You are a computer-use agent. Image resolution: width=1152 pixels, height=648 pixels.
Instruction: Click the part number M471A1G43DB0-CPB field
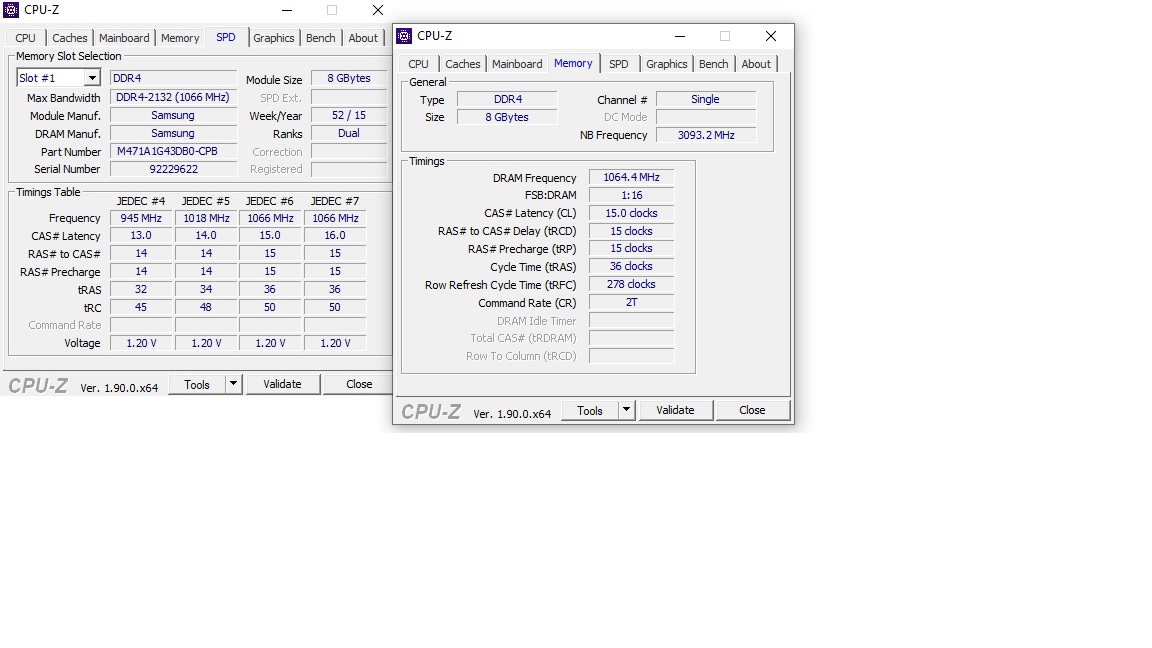click(173, 151)
